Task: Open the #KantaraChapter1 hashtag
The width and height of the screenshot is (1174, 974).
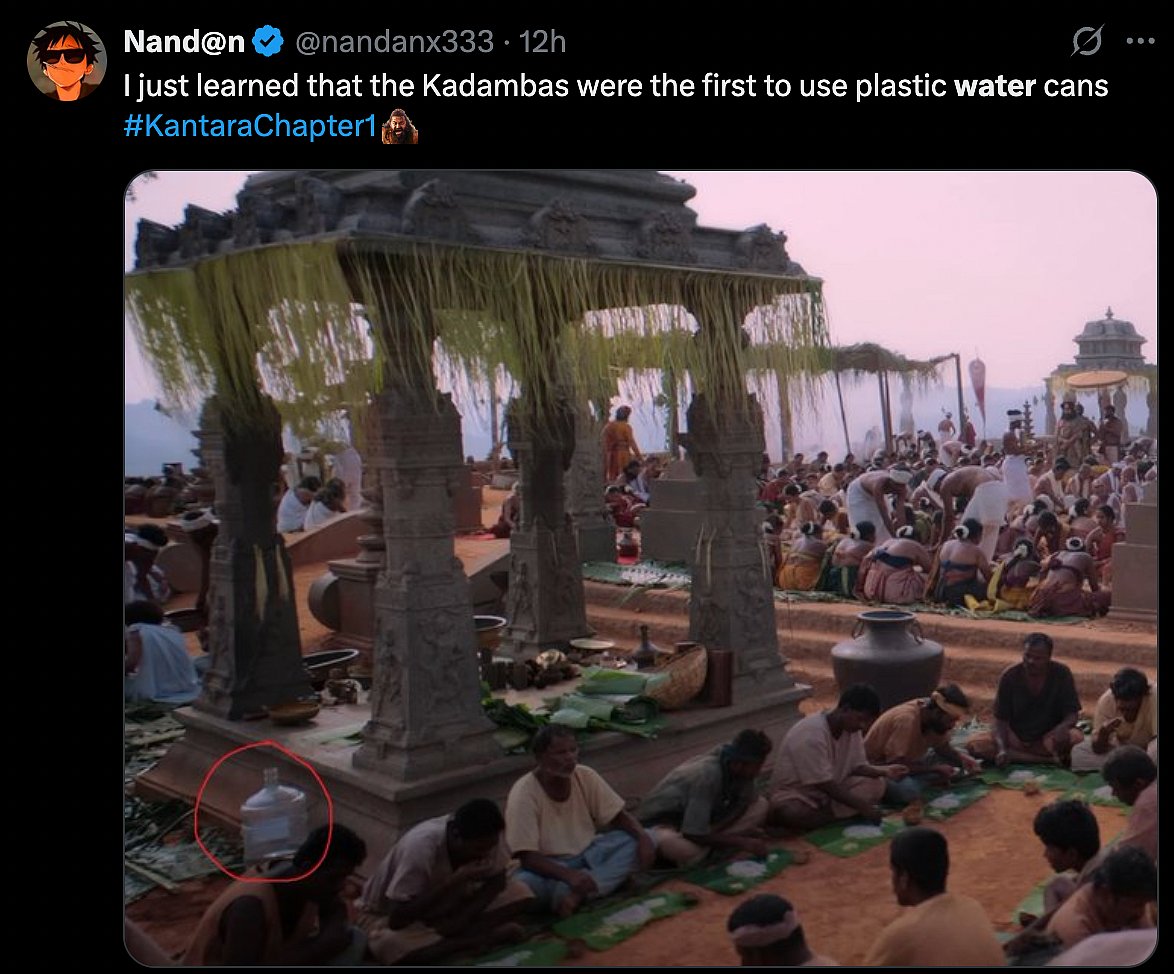Action: pos(250,129)
